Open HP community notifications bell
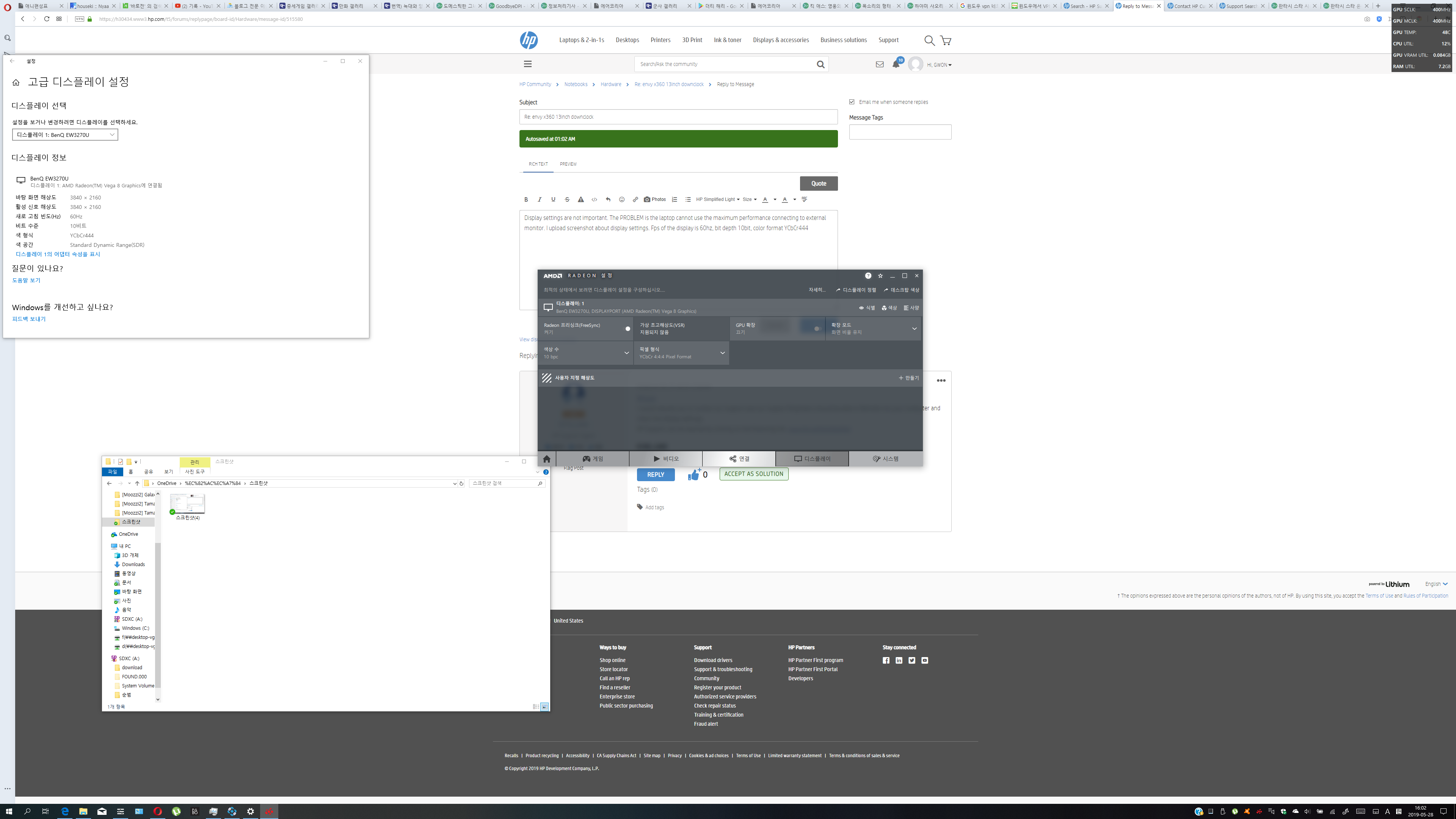Screen dimensions: 1456x819 [x=896, y=64]
